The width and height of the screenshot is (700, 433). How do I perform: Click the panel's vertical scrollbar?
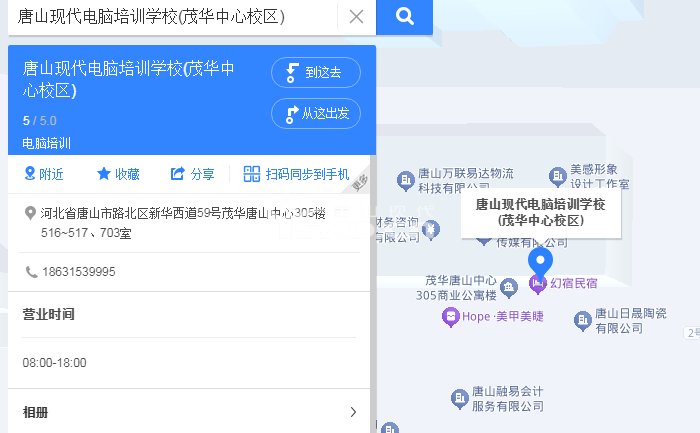click(373, 294)
